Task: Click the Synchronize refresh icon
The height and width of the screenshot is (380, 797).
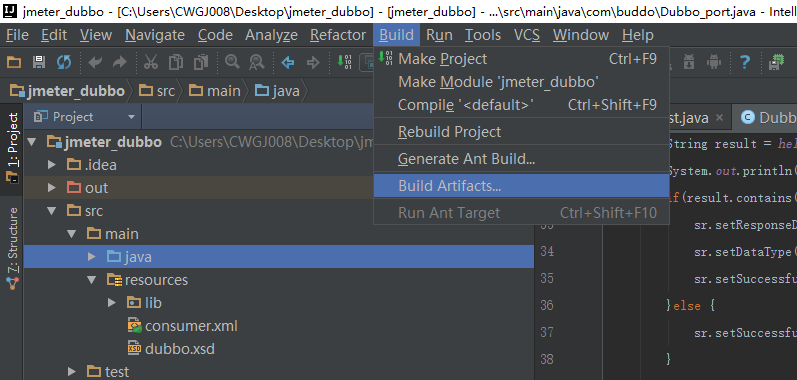Action: [64, 62]
